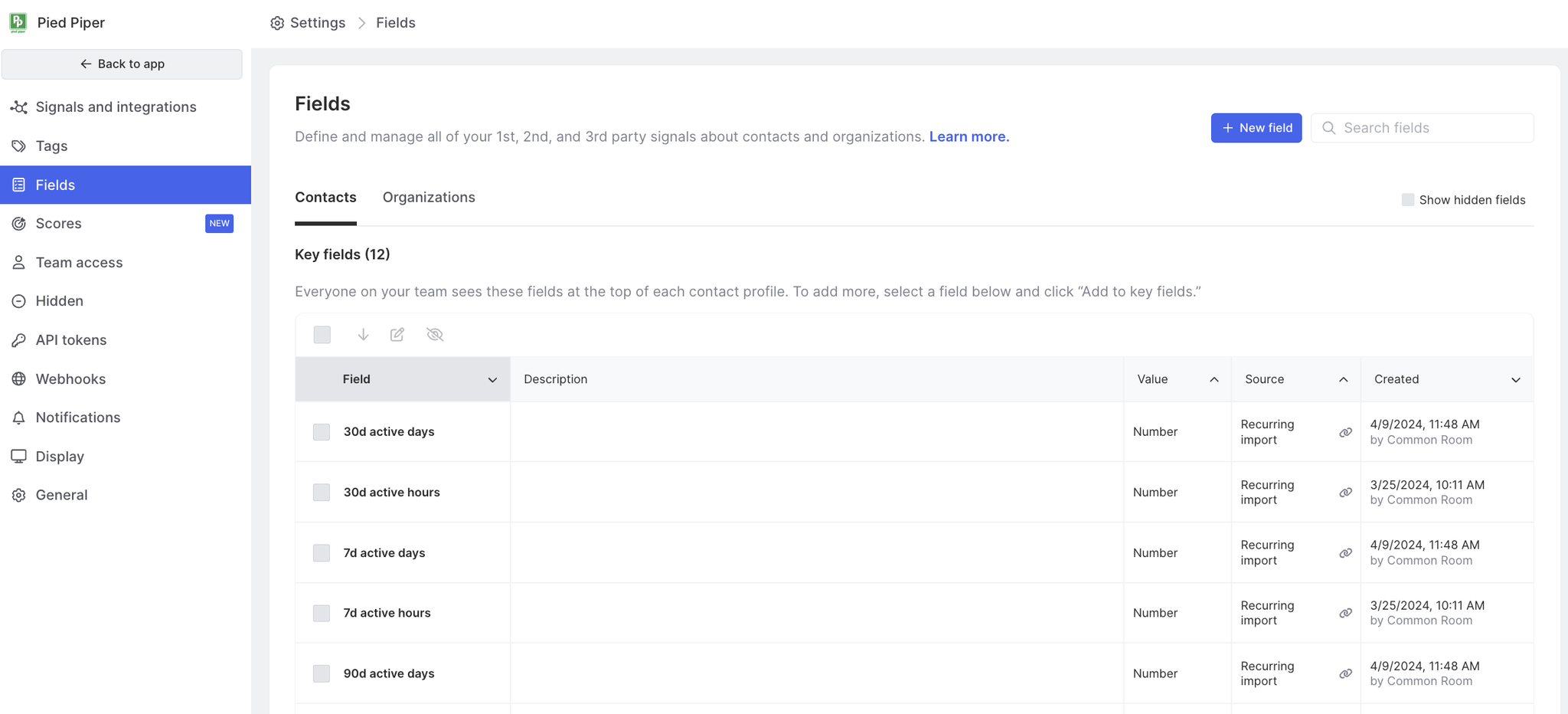The image size is (1568, 714).
Task: Click the hide fields eye-slash icon
Action: [435, 335]
